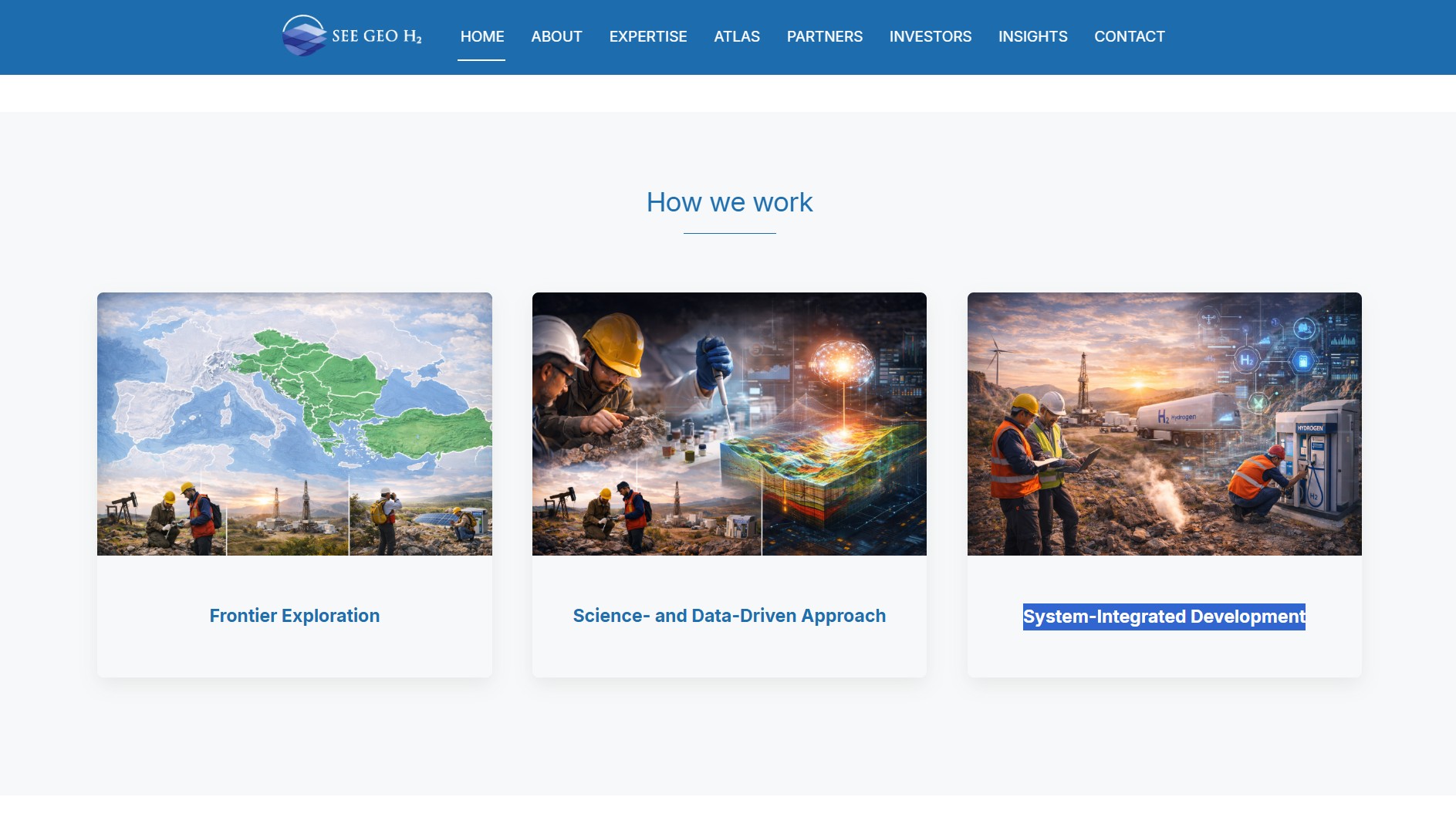Select ATLAS in the navigation bar

[x=736, y=36]
